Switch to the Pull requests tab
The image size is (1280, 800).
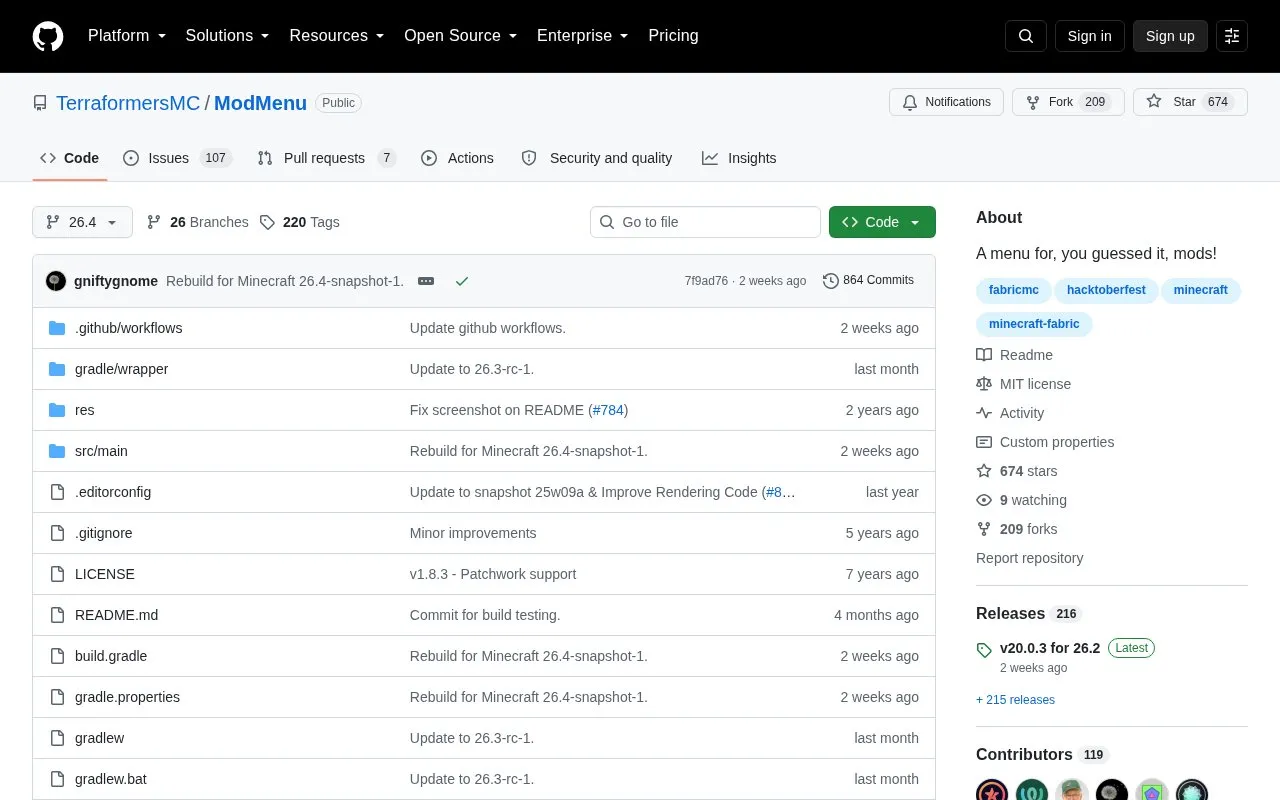point(327,158)
